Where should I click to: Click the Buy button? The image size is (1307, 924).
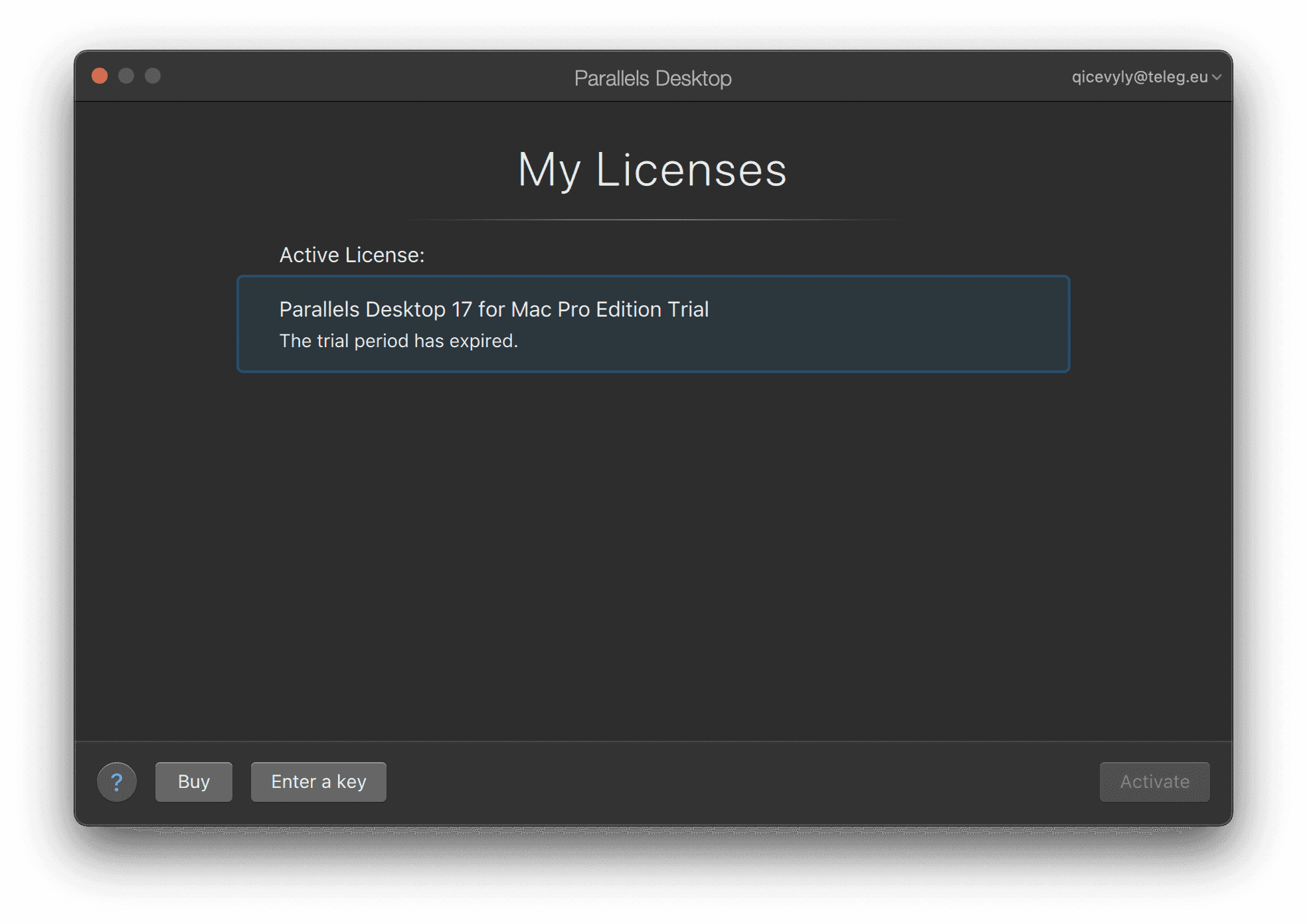pos(194,782)
